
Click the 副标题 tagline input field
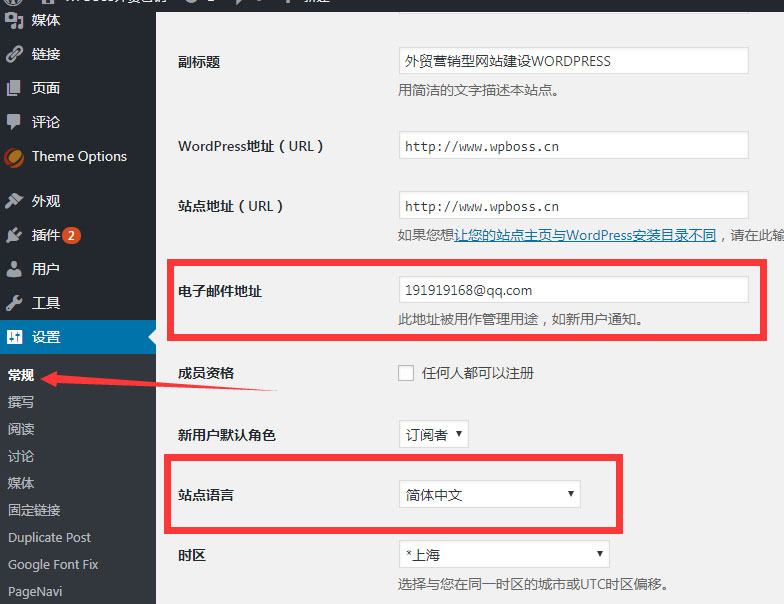click(574, 61)
